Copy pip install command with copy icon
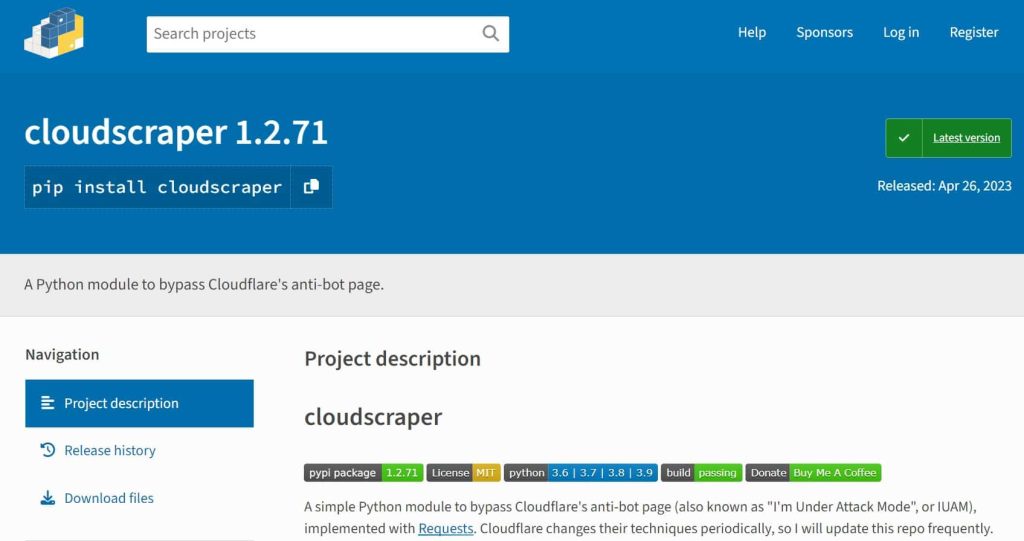Screen dimensions: 1024x541 pyautogui.click(x=312, y=187)
